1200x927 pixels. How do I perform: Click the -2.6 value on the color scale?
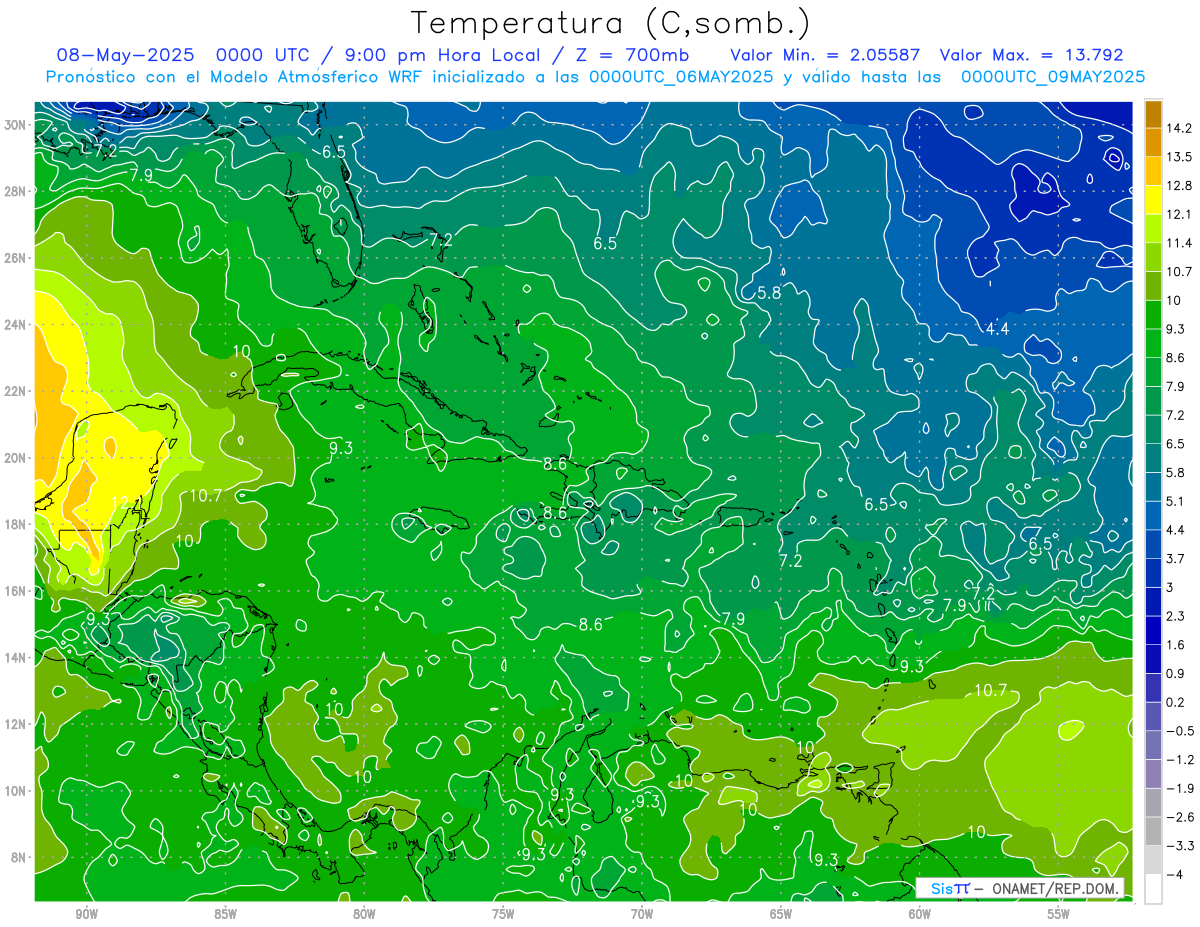[x=1180, y=817]
